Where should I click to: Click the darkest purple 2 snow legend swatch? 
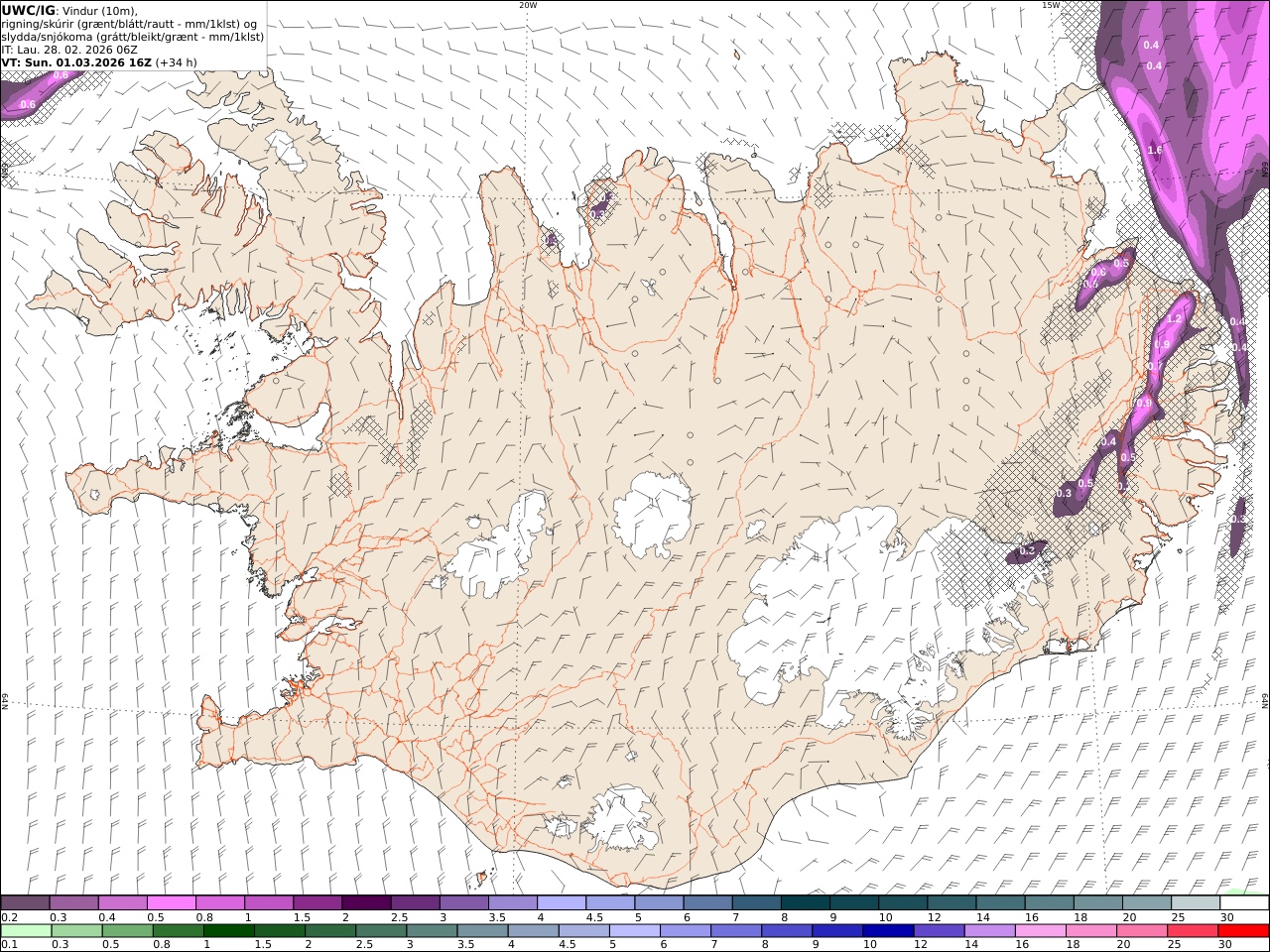pos(366,902)
